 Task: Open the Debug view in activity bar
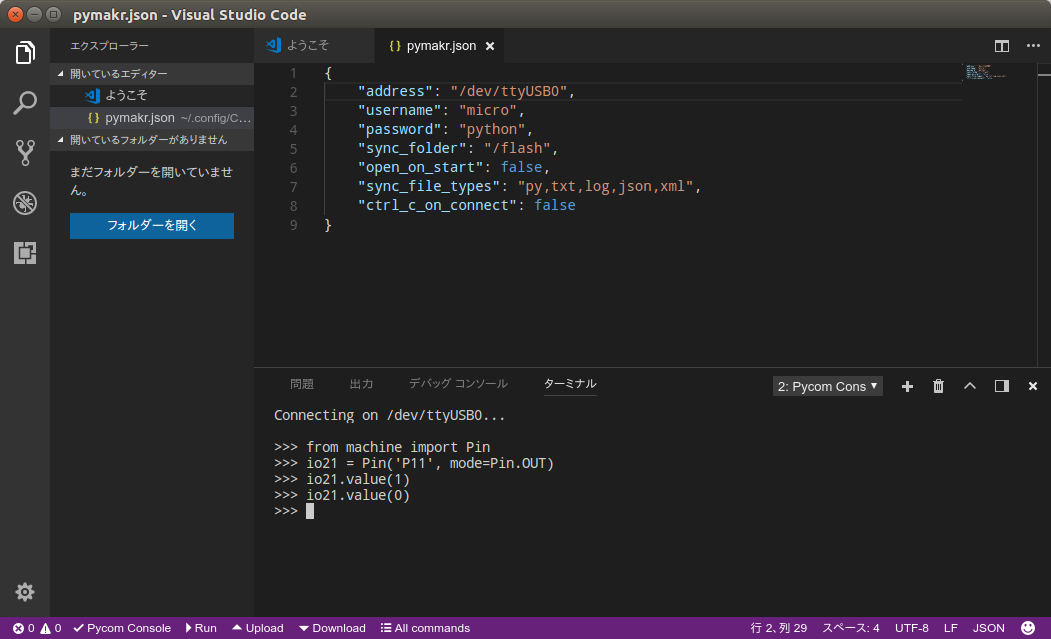tap(25, 203)
